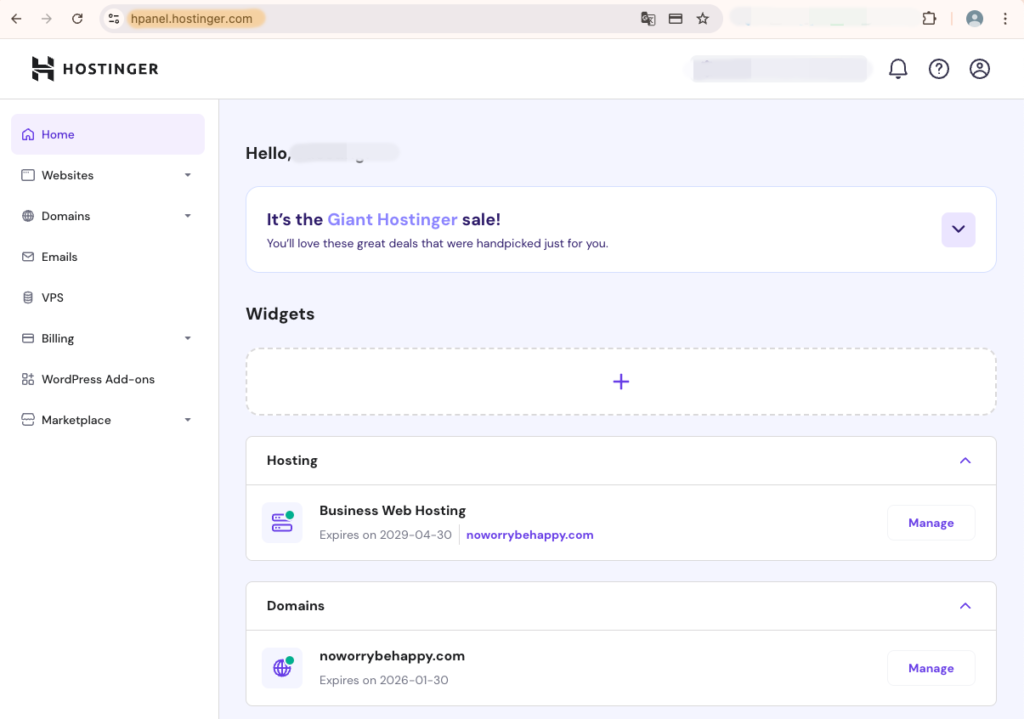Click the Home house icon in sidebar
Viewport: 1024px width, 719px height.
click(x=27, y=135)
